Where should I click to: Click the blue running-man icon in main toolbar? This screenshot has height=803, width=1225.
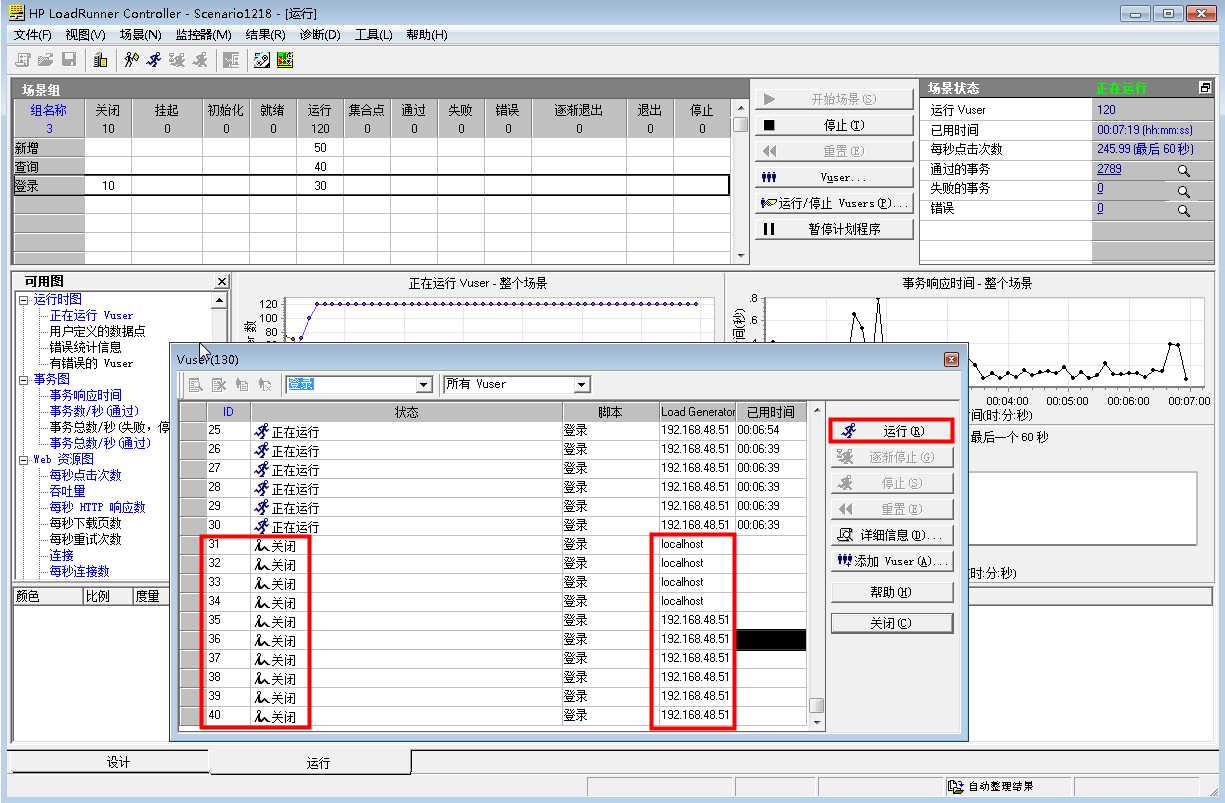[x=154, y=60]
